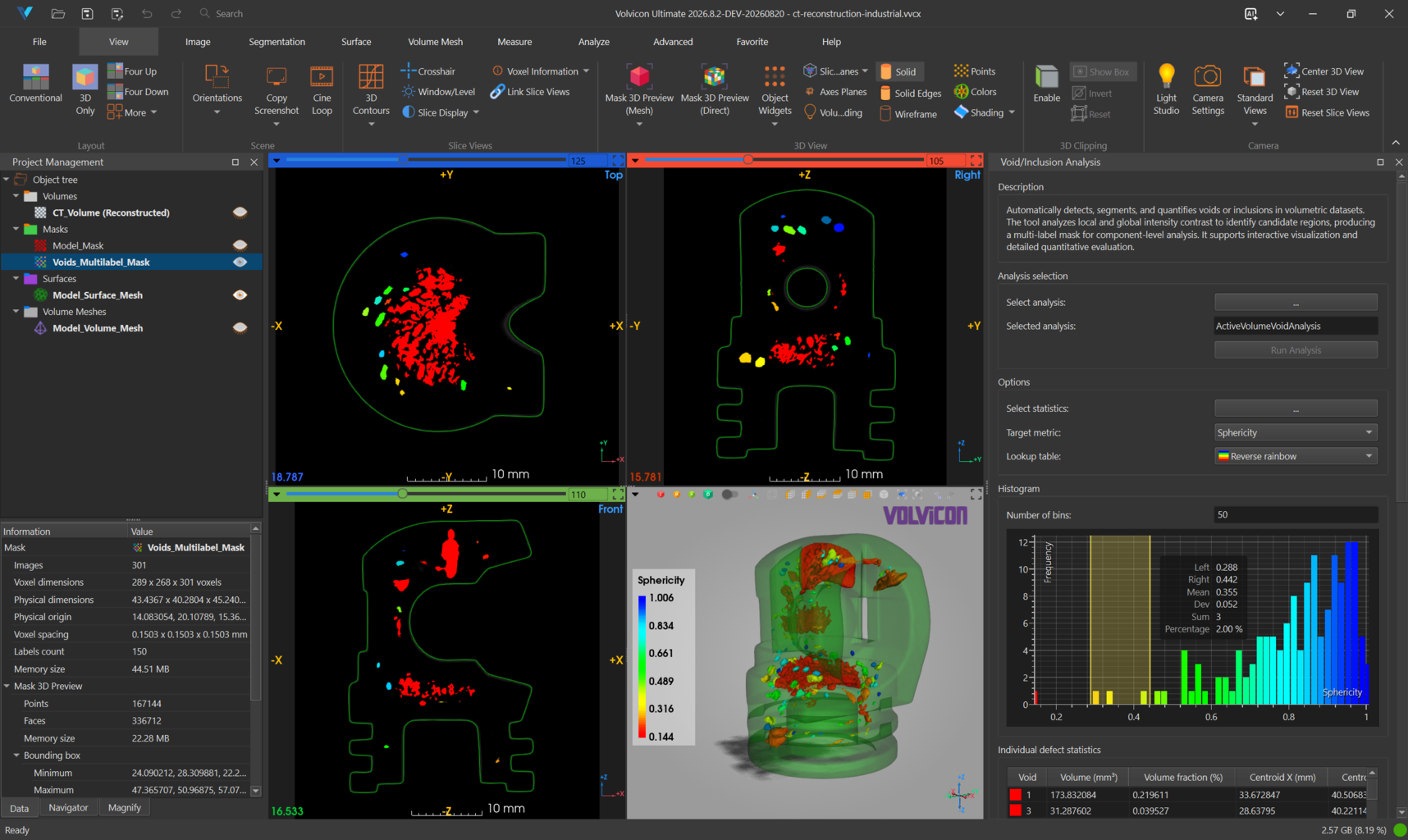Click the Orientations icon

(x=217, y=76)
